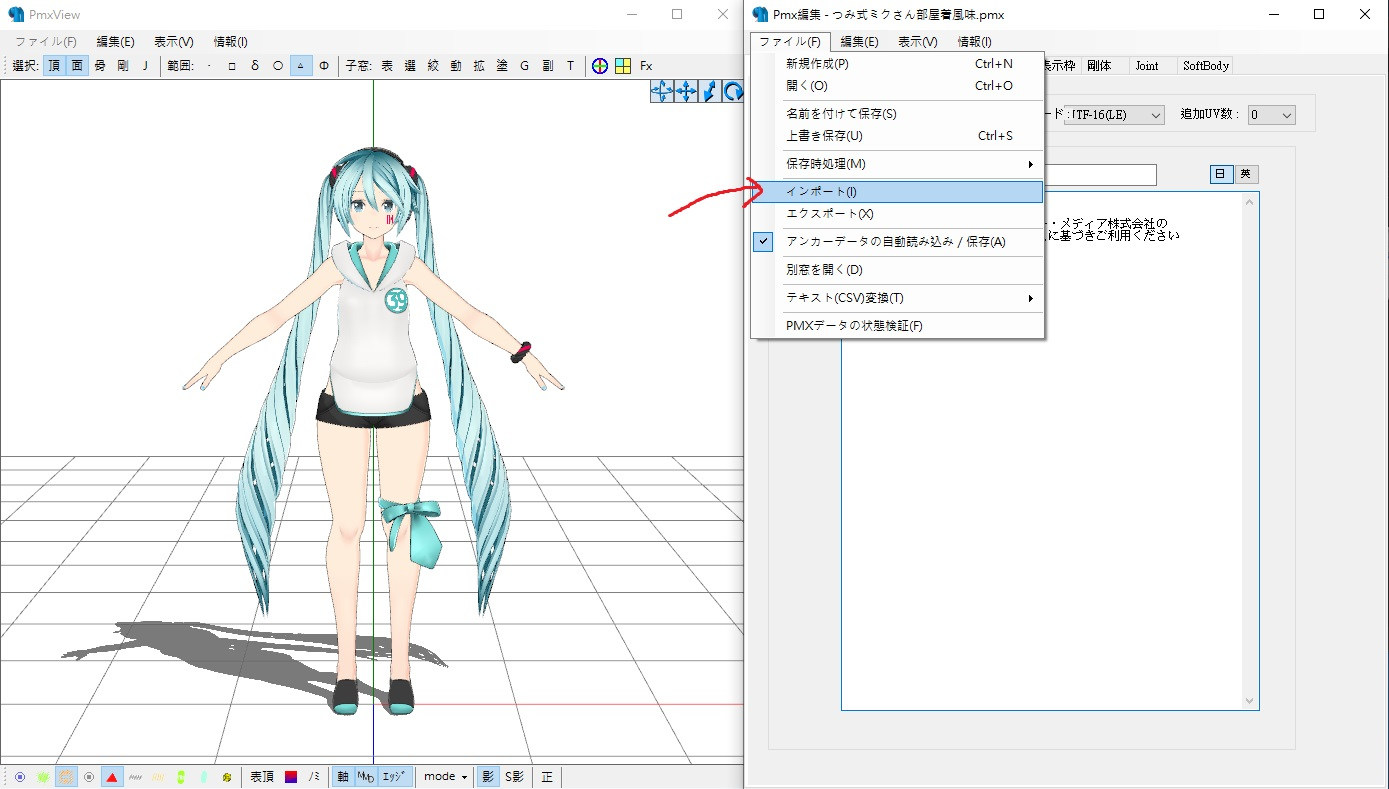
Task: Toggle the yellow wavy lines display icon
Action: tap(158, 776)
